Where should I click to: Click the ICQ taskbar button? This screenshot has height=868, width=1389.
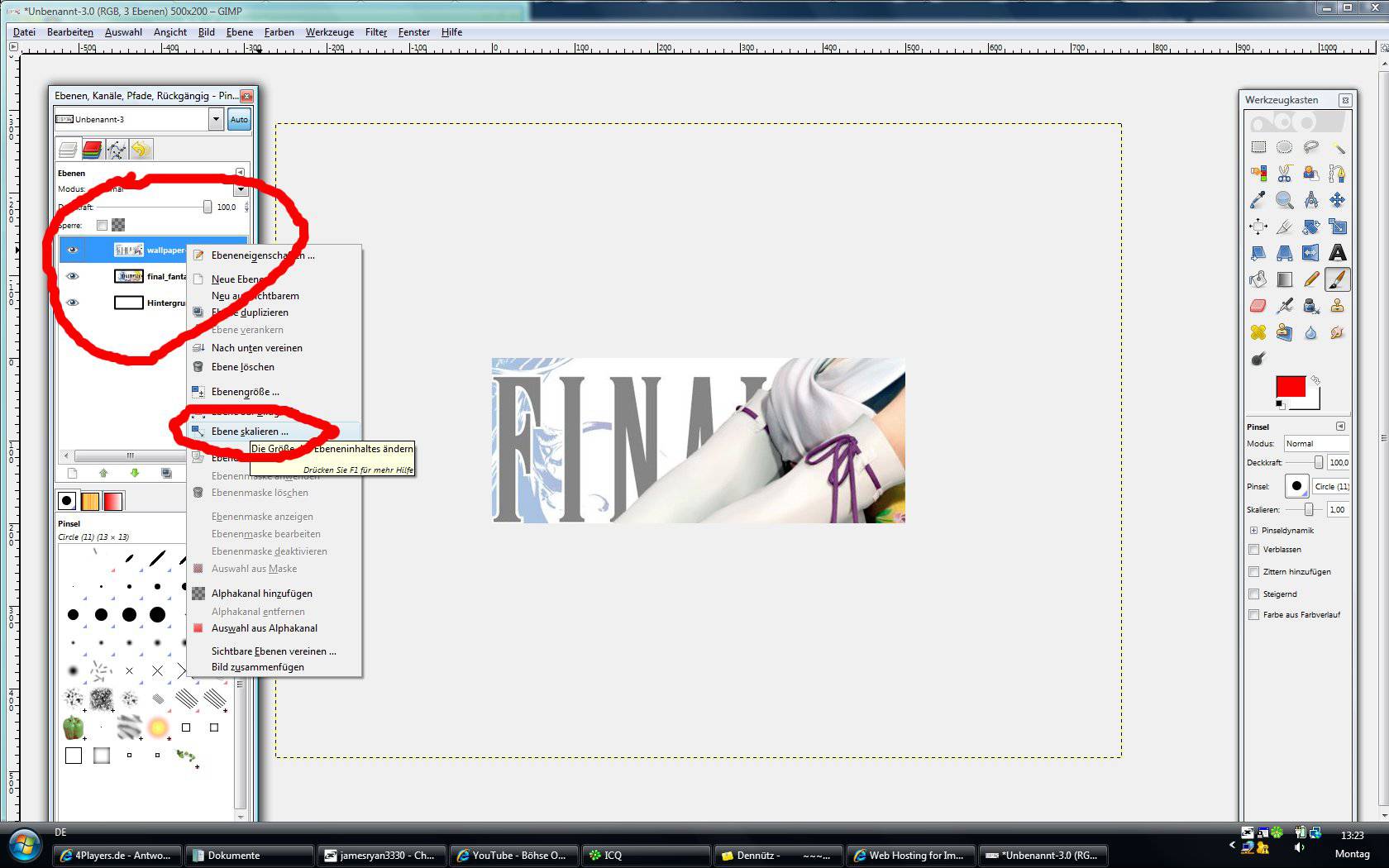click(x=647, y=856)
